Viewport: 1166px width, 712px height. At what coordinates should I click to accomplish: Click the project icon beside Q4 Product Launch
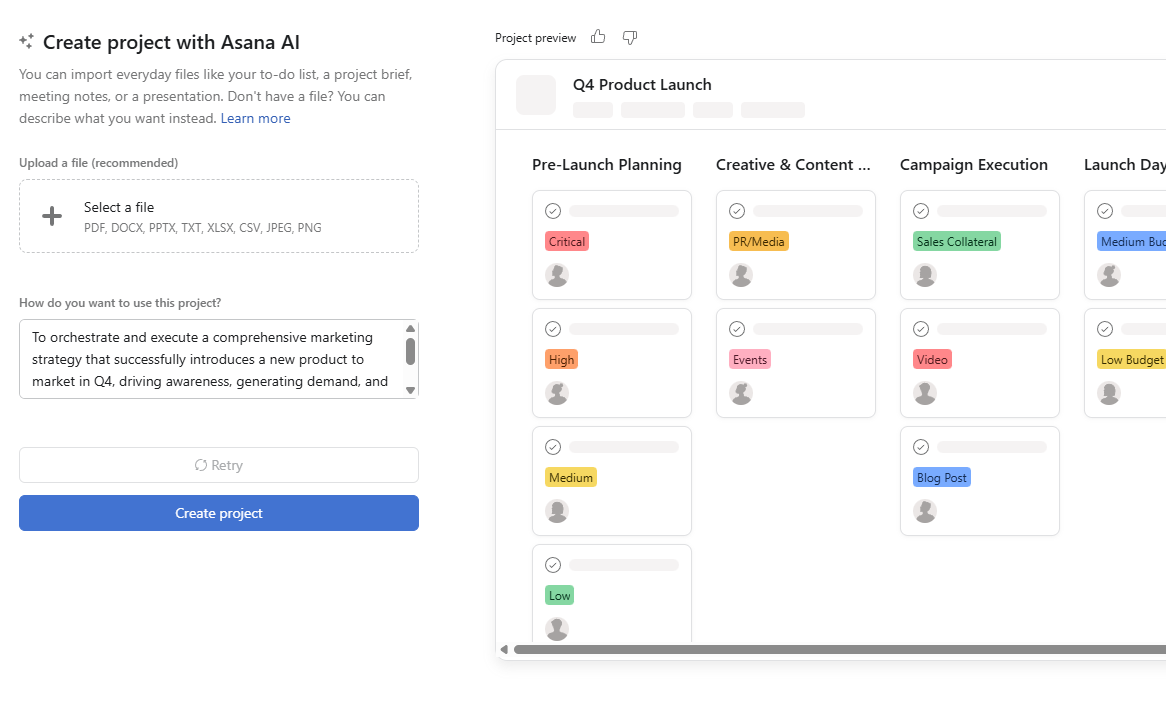coord(536,94)
